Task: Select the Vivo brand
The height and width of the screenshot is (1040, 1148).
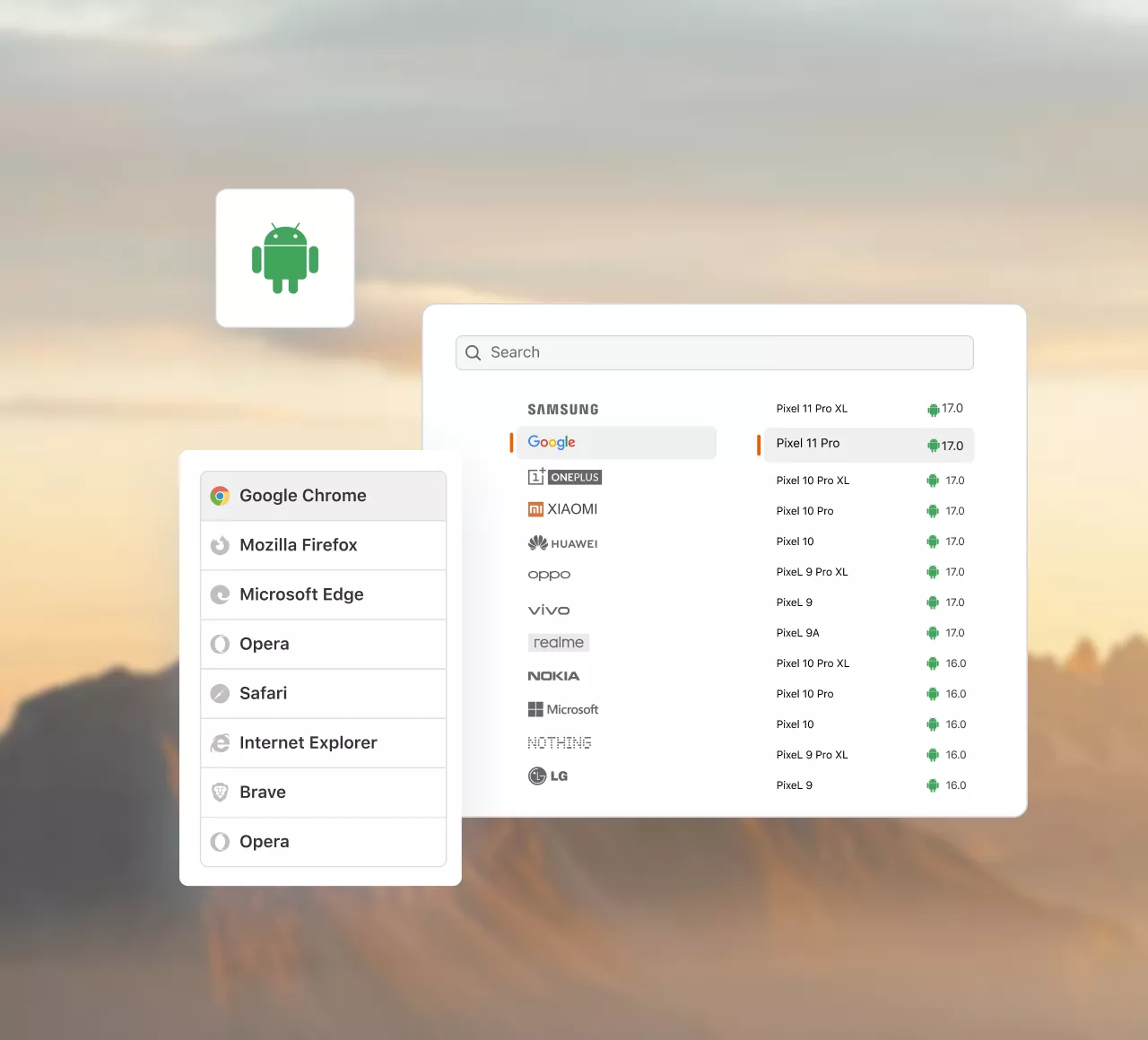Action: point(549,610)
